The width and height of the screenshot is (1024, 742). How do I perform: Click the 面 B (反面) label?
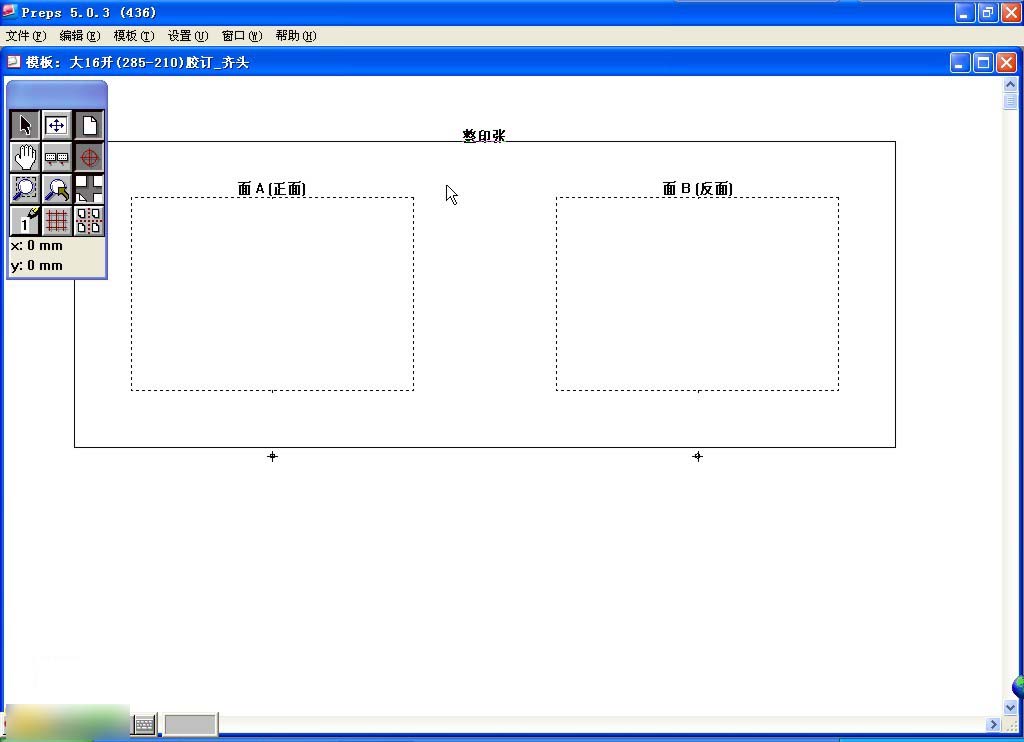click(x=697, y=189)
